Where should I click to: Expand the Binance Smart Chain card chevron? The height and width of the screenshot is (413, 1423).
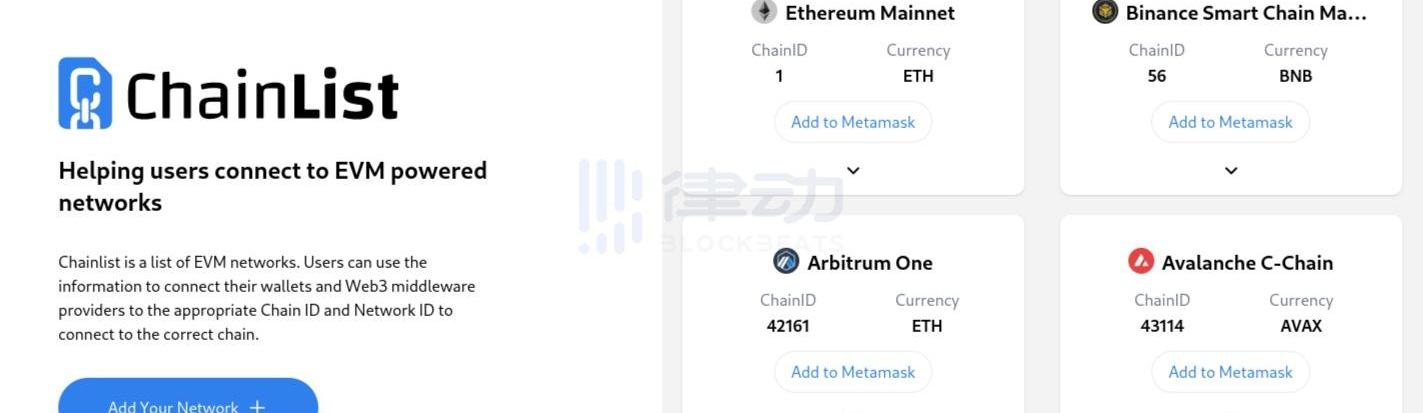point(1231,171)
